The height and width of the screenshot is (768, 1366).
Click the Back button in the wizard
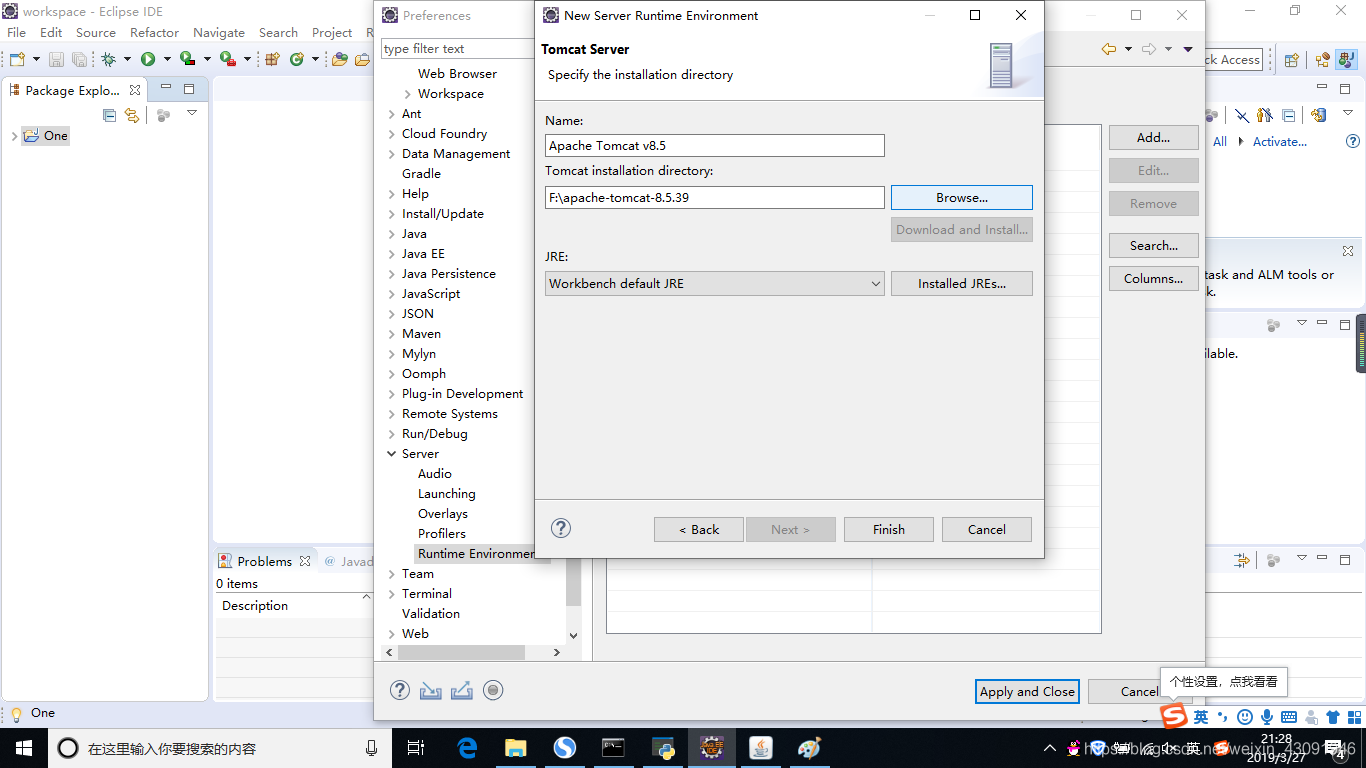click(698, 529)
